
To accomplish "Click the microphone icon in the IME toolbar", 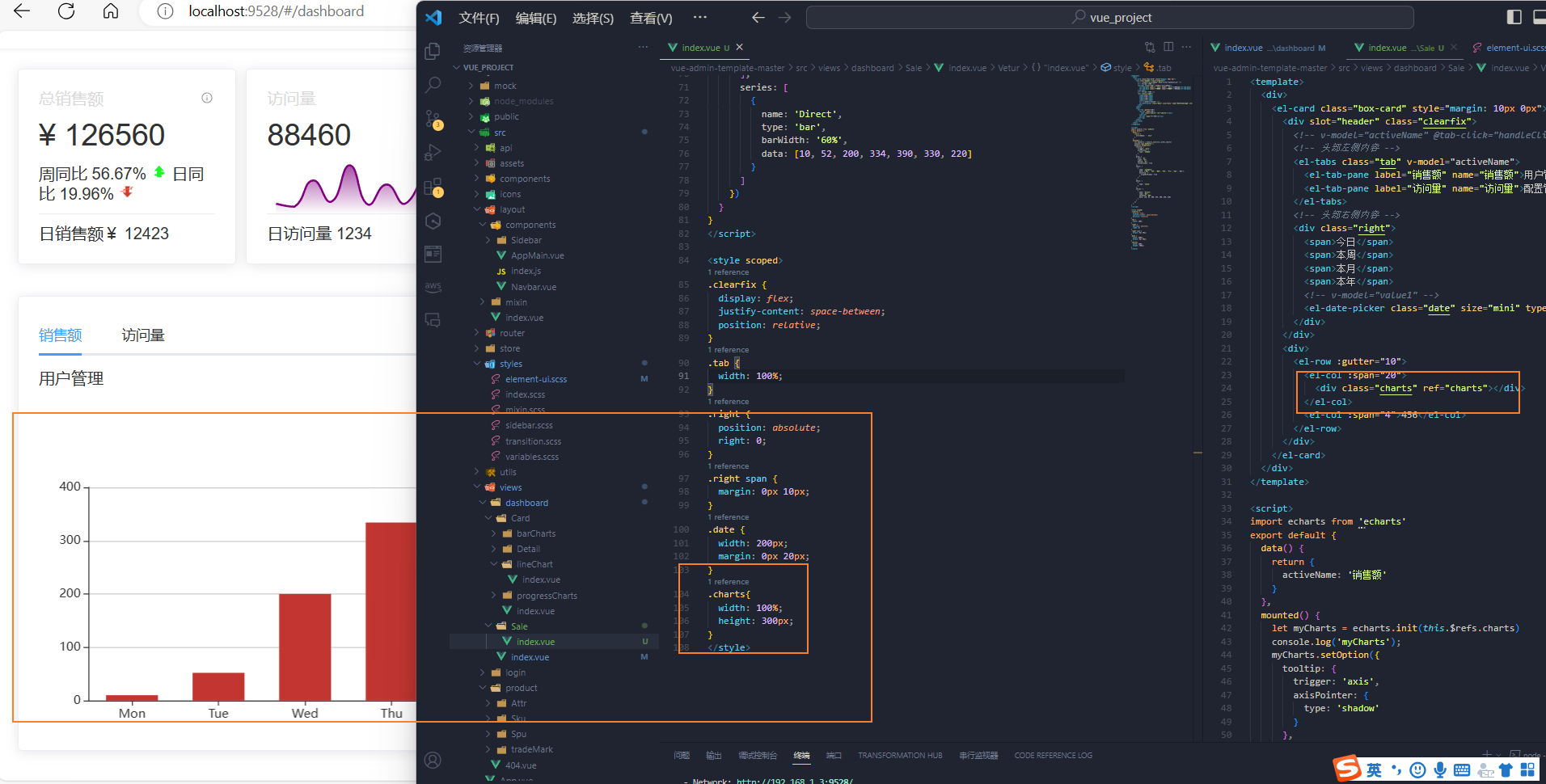I will pos(1440,770).
